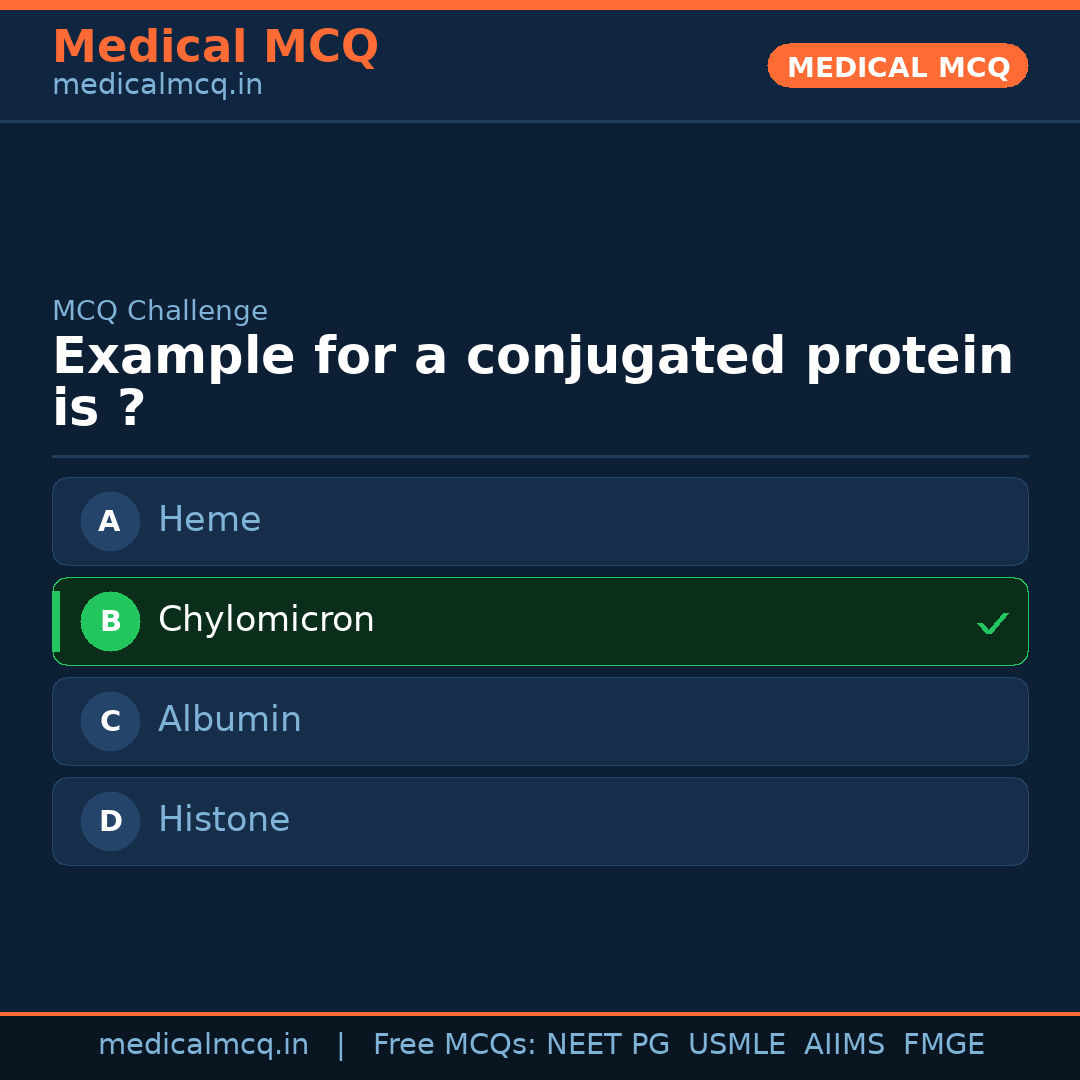Viewport: 1080px width, 1080px height.
Task: Select AIIMS in the footer
Action: (x=844, y=1045)
